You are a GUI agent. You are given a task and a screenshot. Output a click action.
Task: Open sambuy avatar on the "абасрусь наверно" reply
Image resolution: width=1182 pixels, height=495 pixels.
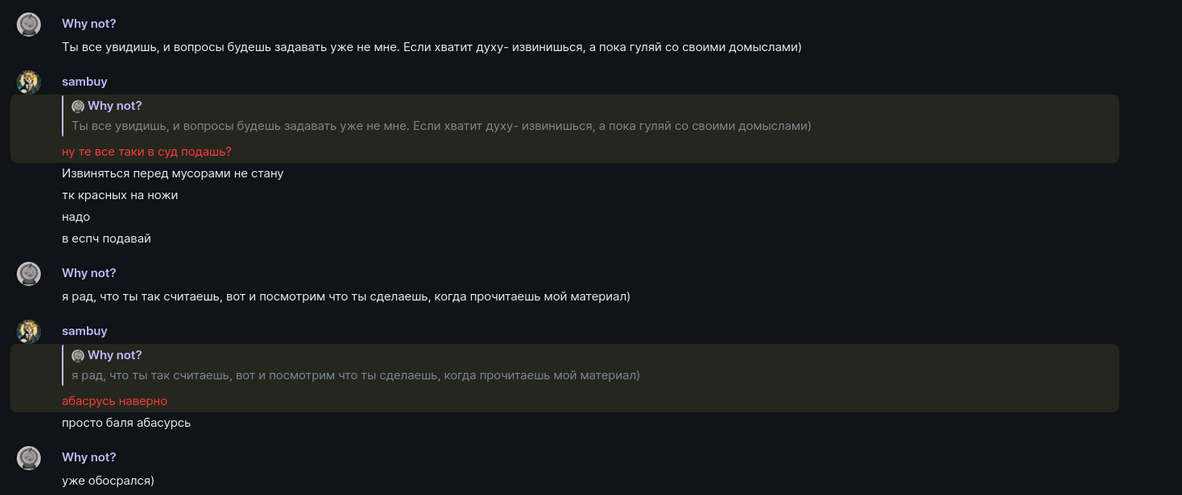29,331
